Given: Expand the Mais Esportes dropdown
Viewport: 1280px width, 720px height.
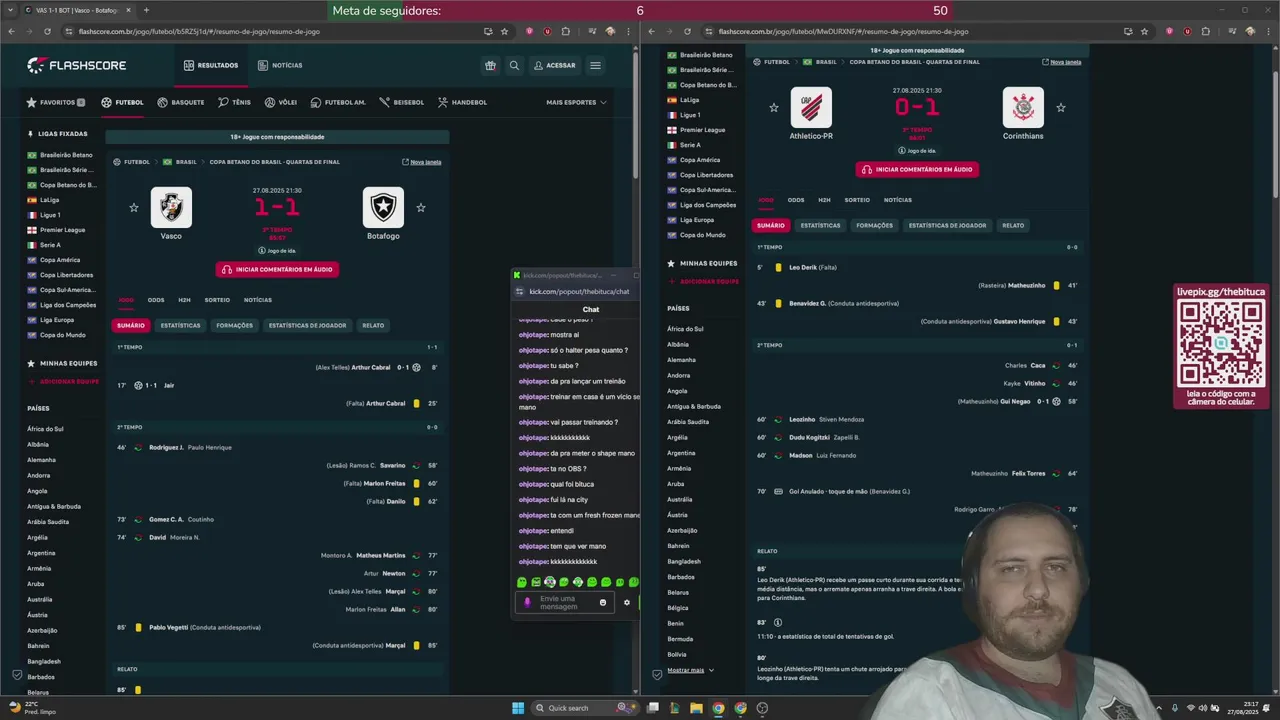Looking at the screenshot, I should pos(576,102).
